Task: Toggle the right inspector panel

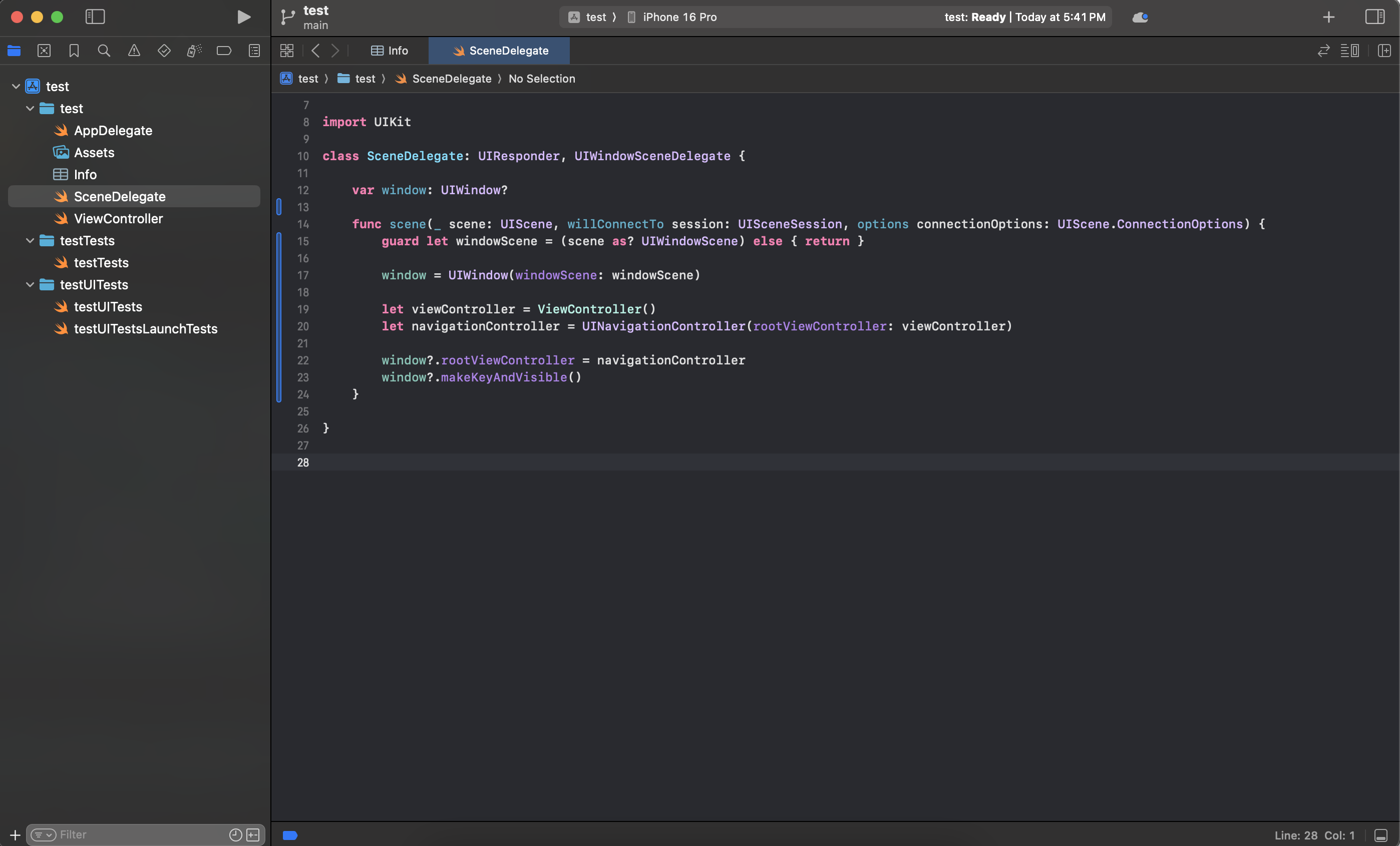Action: (x=1374, y=17)
